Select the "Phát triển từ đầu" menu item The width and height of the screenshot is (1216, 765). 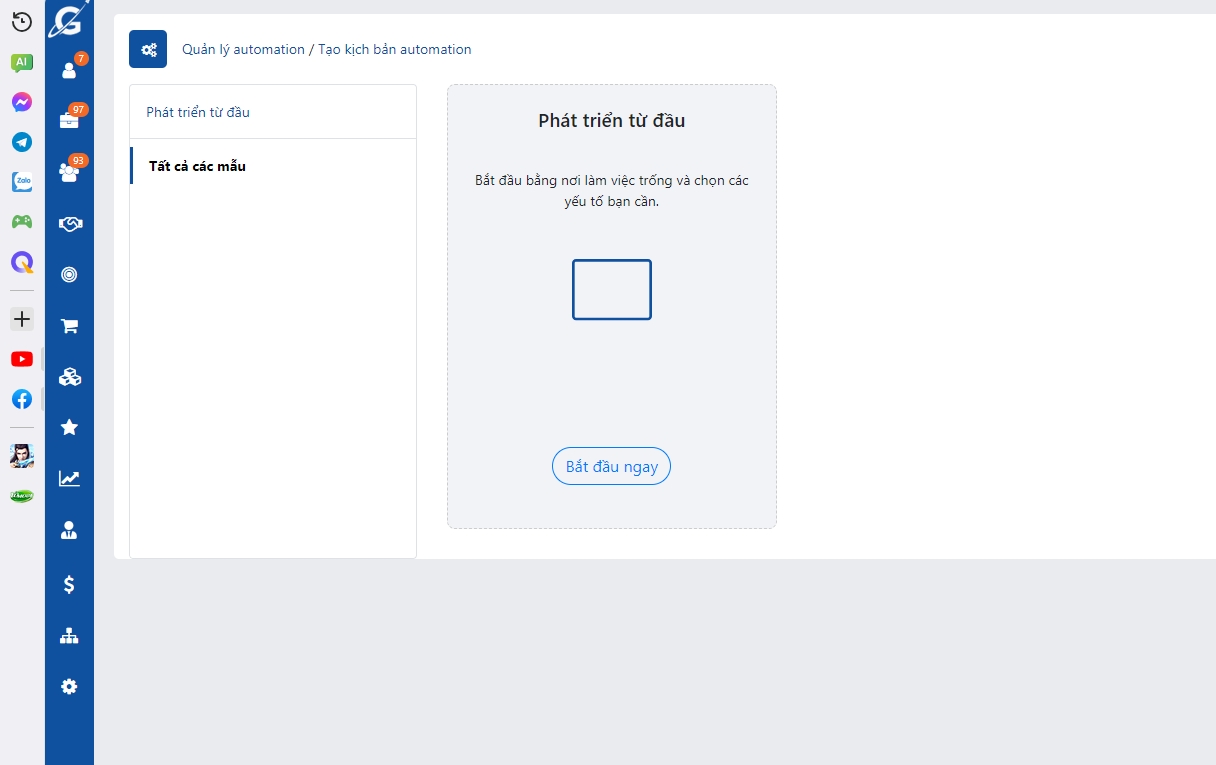point(198,112)
